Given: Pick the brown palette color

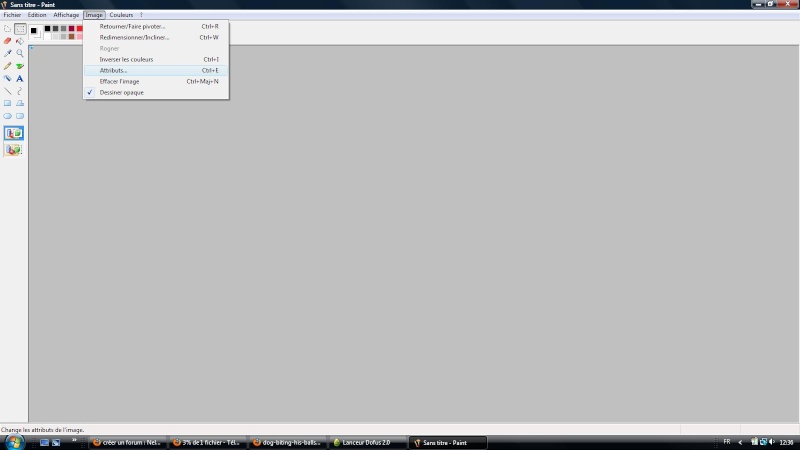Looking at the screenshot, I should coord(72,37).
